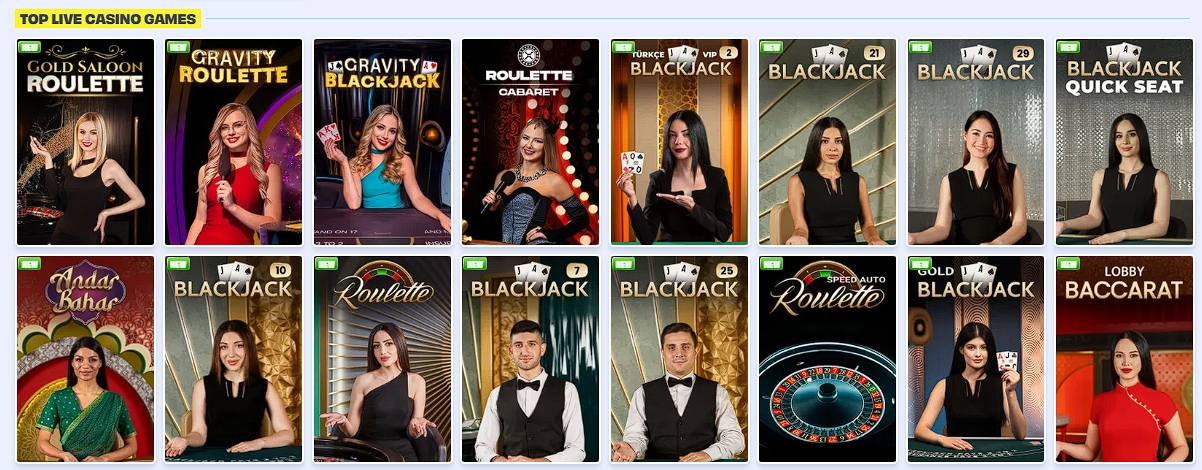Click the NEW badge on Gravity Roulette
Viewport: 1202px width, 470px height.
click(178, 46)
